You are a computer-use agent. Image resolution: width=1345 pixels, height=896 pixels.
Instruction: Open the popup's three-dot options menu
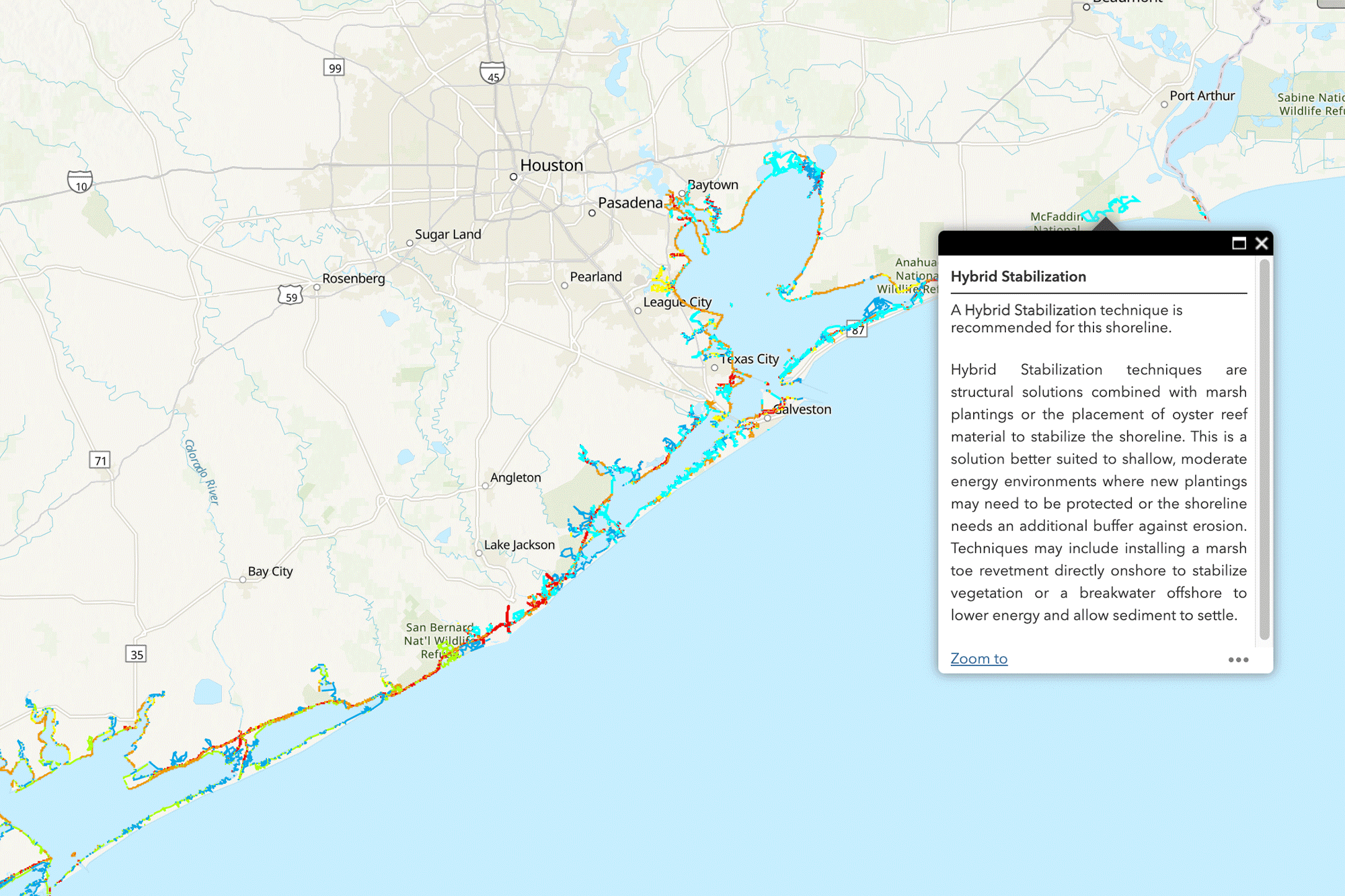tap(1238, 659)
